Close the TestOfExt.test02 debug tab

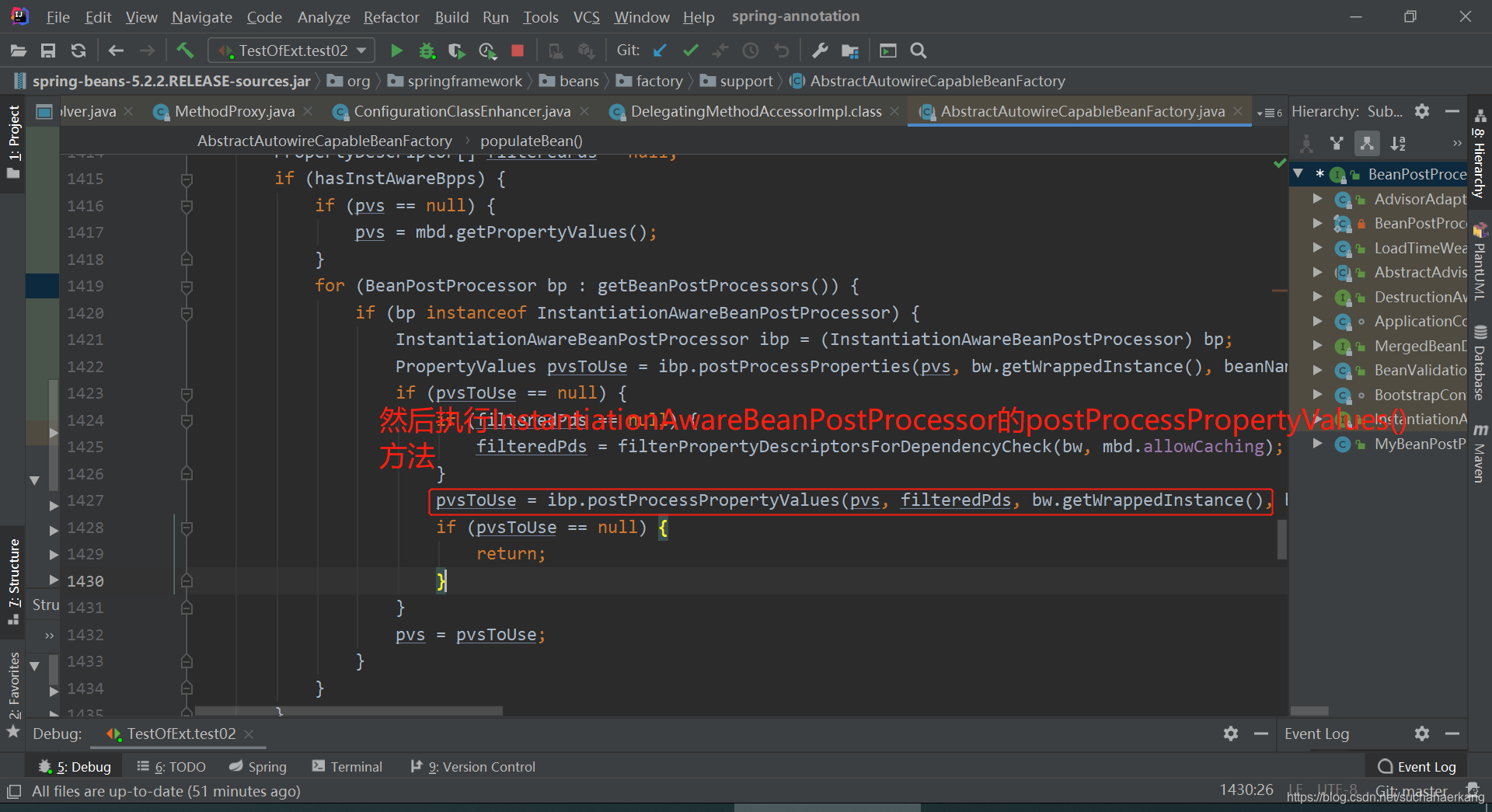249,734
